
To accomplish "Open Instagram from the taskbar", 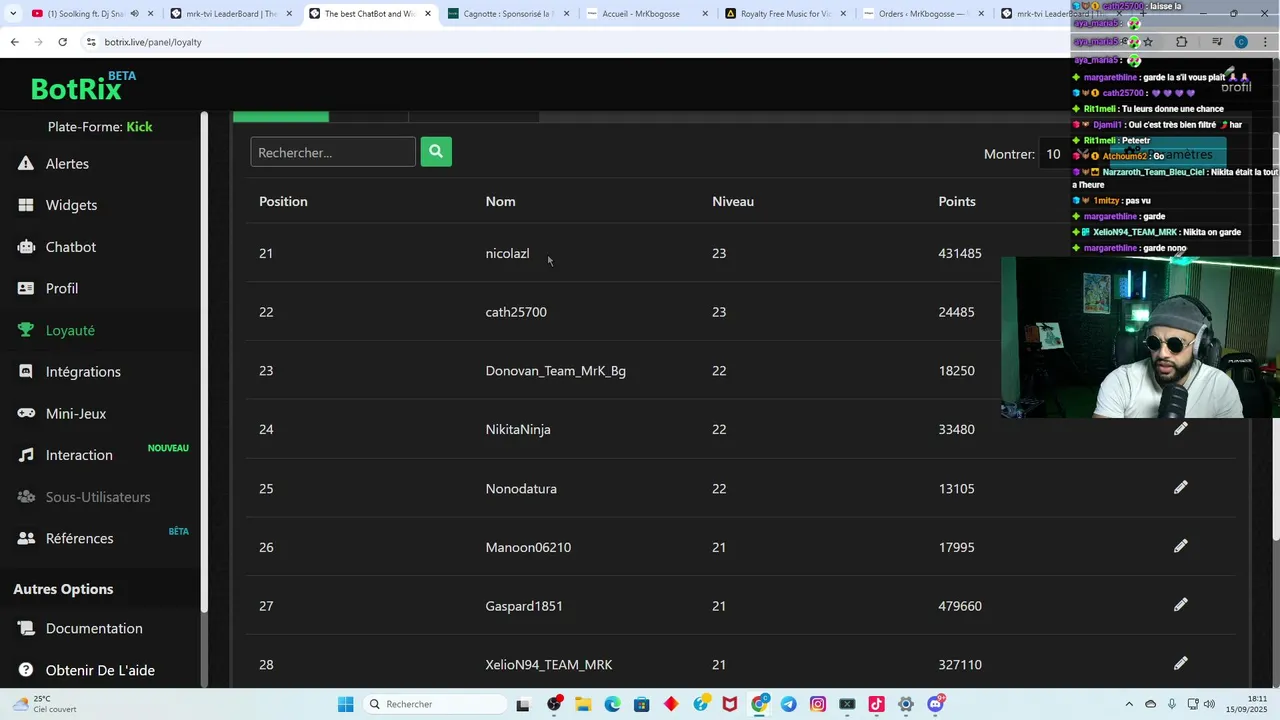I will [x=818, y=704].
